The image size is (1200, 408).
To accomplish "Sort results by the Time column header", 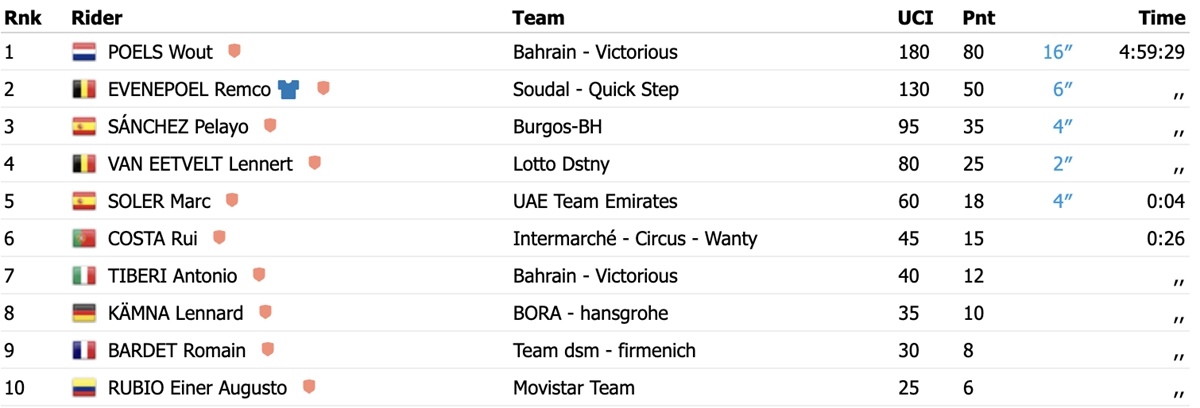I will pyautogui.click(x=1162, y=17).
